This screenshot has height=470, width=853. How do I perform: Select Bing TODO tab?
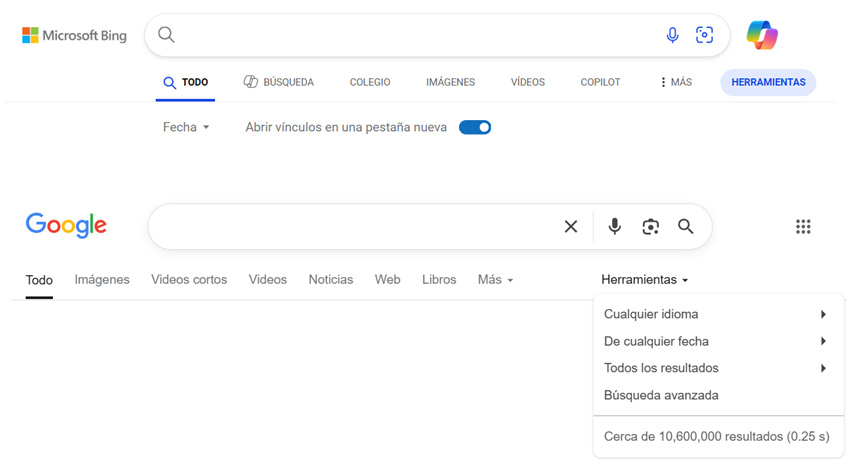[x=186, y=82]
